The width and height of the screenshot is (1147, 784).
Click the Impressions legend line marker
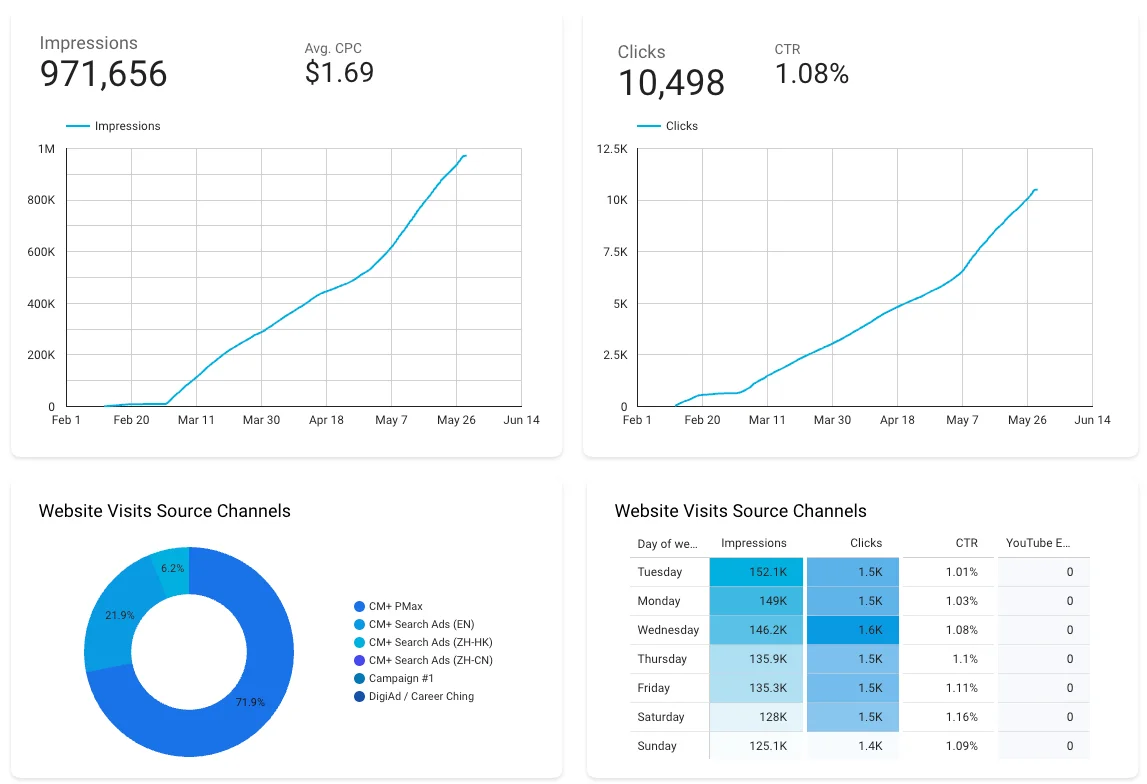coord(78,127)
